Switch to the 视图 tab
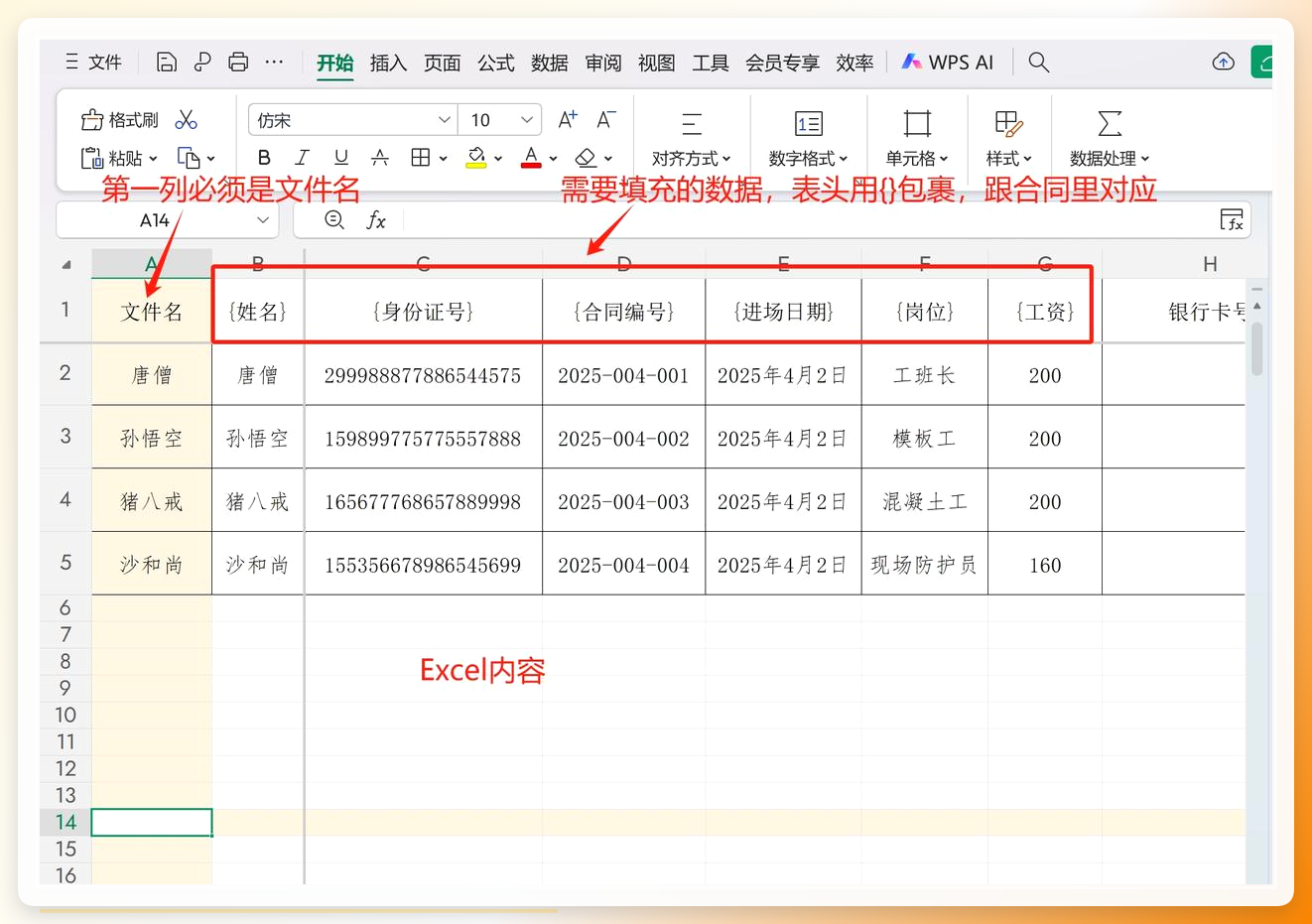The height and width of the screenshot is (924, 1312). [656, 63]
